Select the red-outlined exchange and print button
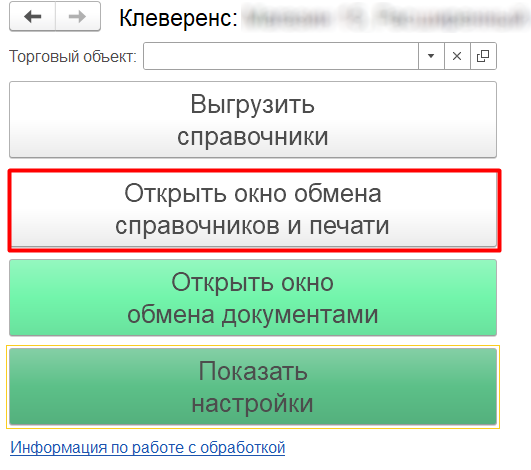531x470 pixels. tap(254, 210)
